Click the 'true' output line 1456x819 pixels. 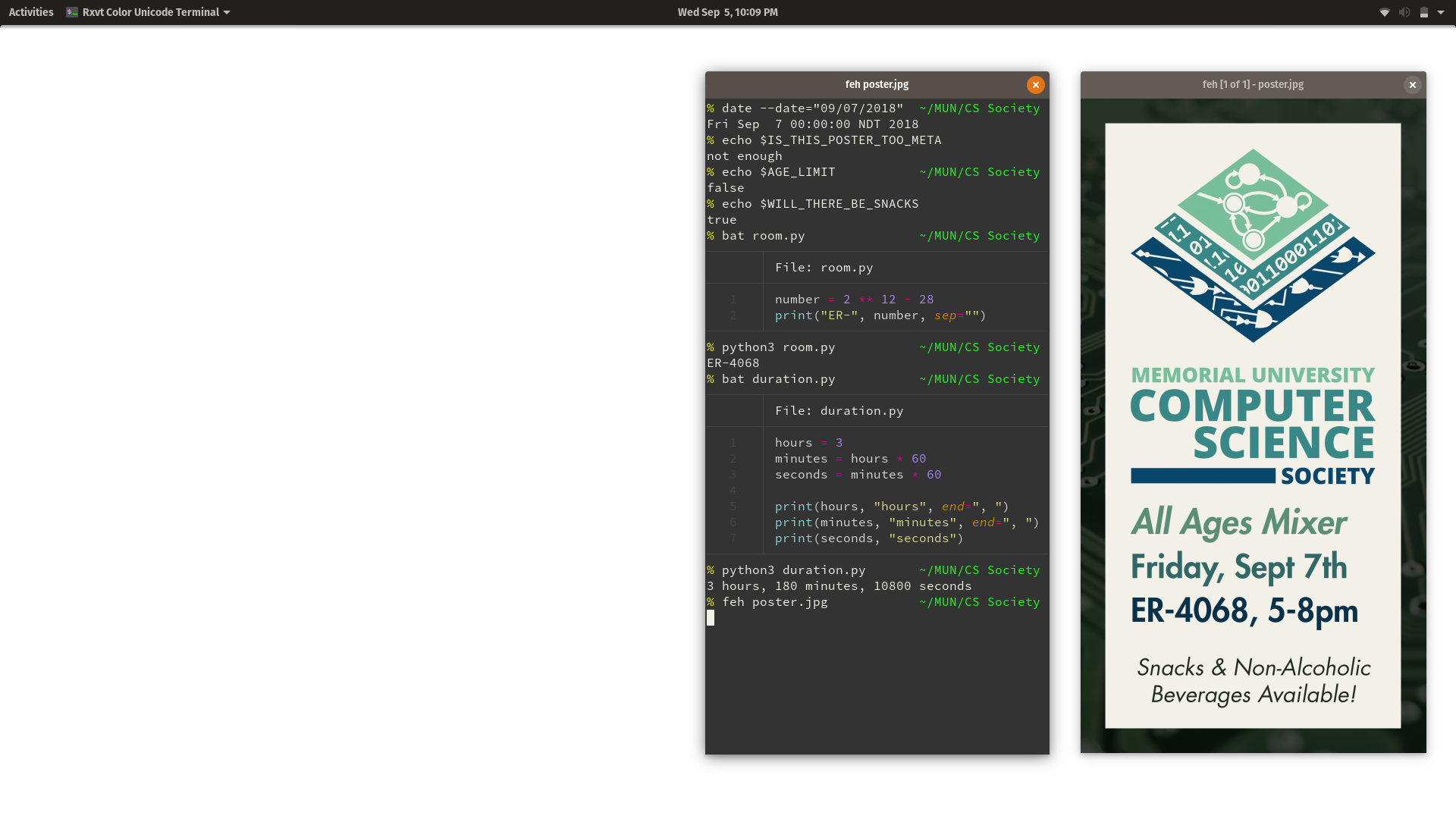point(721,220)
